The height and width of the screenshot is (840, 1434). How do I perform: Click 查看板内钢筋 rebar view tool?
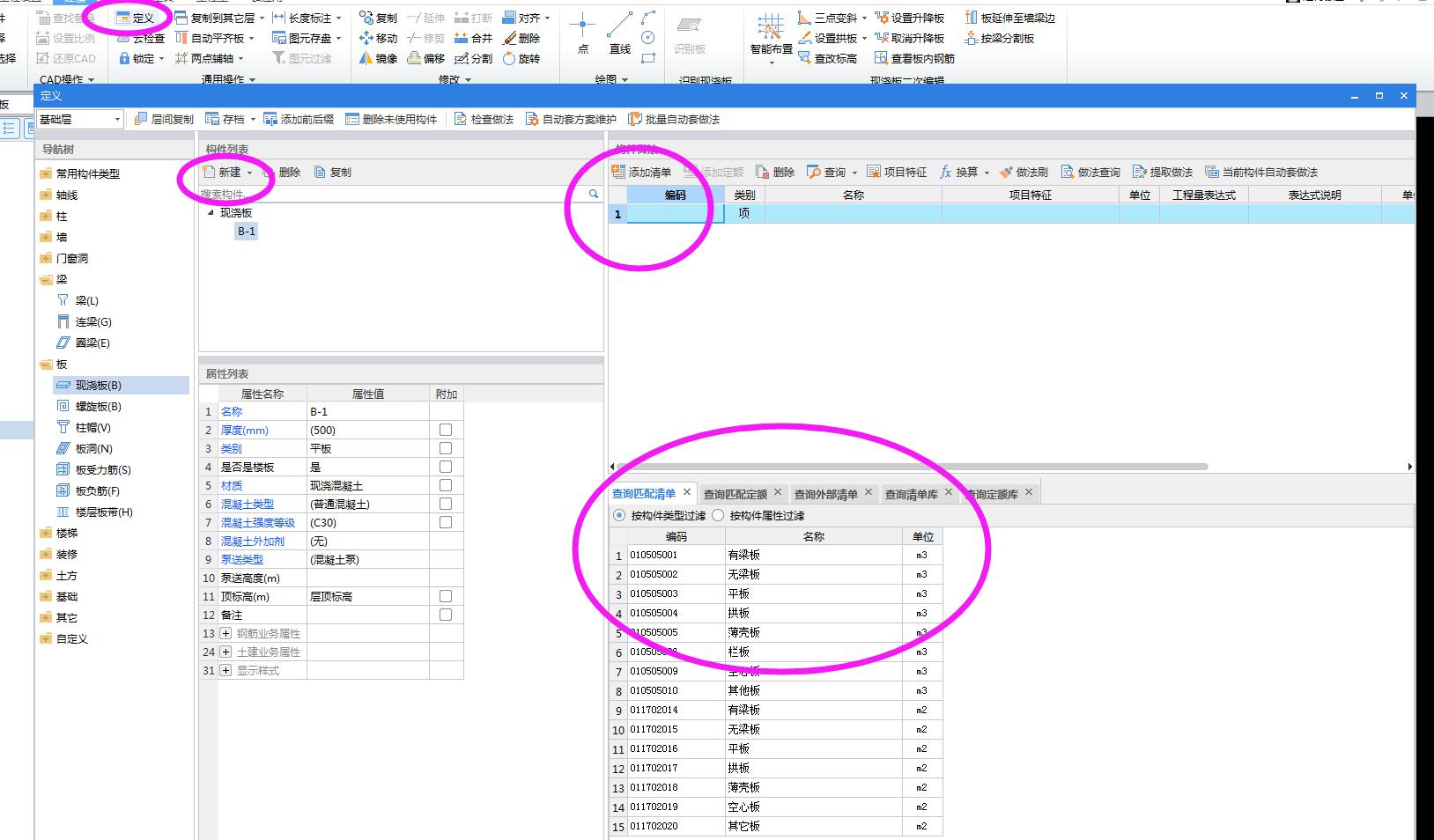[x=914, y=58]
